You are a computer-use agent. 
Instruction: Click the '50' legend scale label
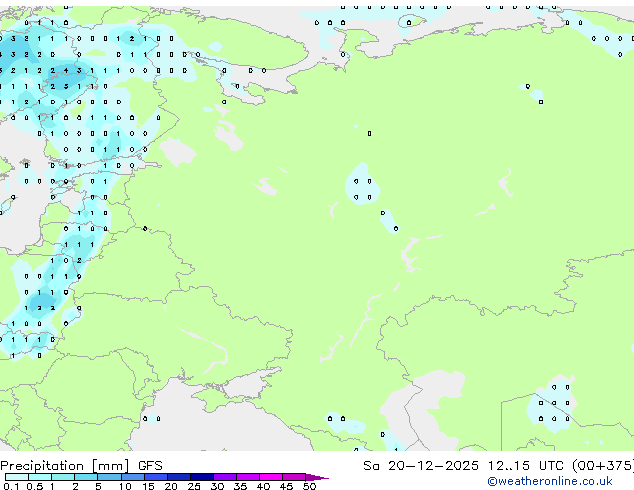coord(309,486)
